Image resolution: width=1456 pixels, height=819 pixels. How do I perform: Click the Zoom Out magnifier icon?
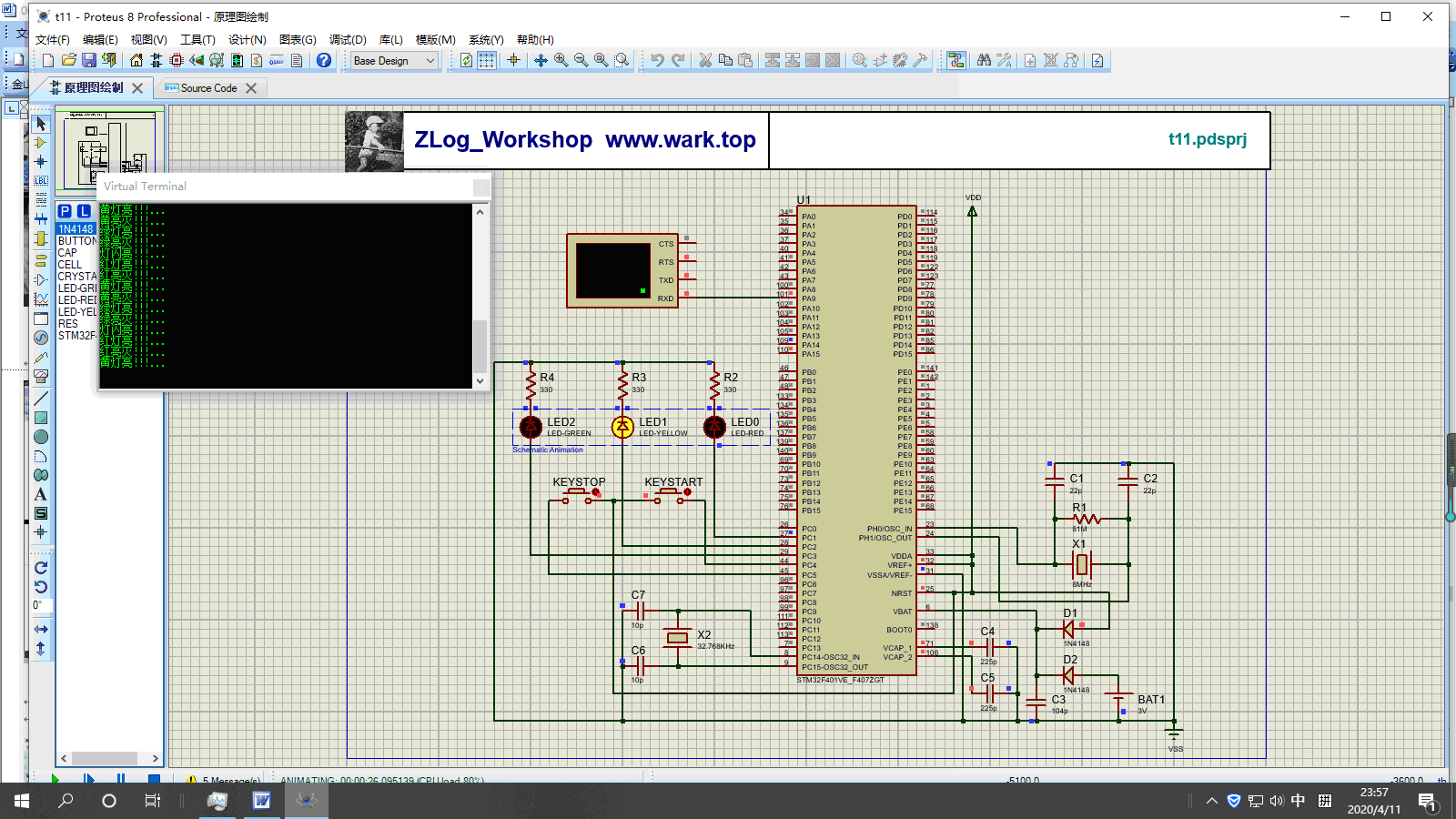click(x=581, y=60)
